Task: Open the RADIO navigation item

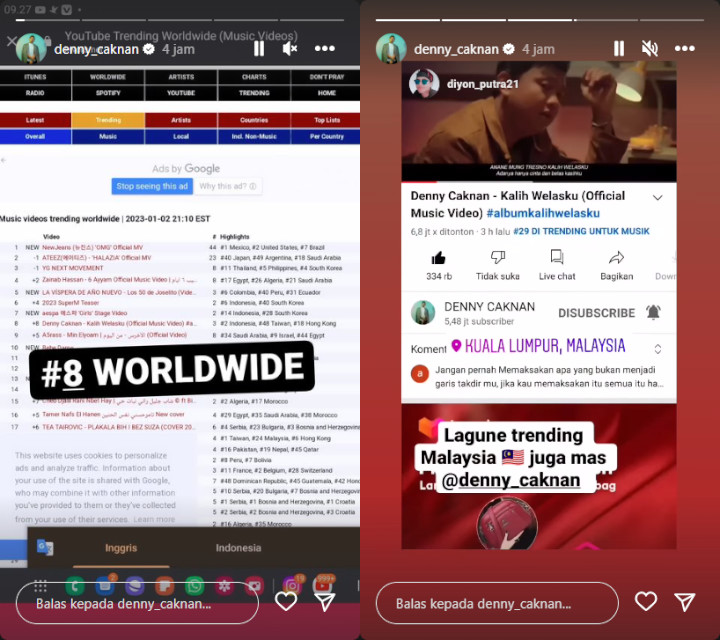Action: (35, 93)
